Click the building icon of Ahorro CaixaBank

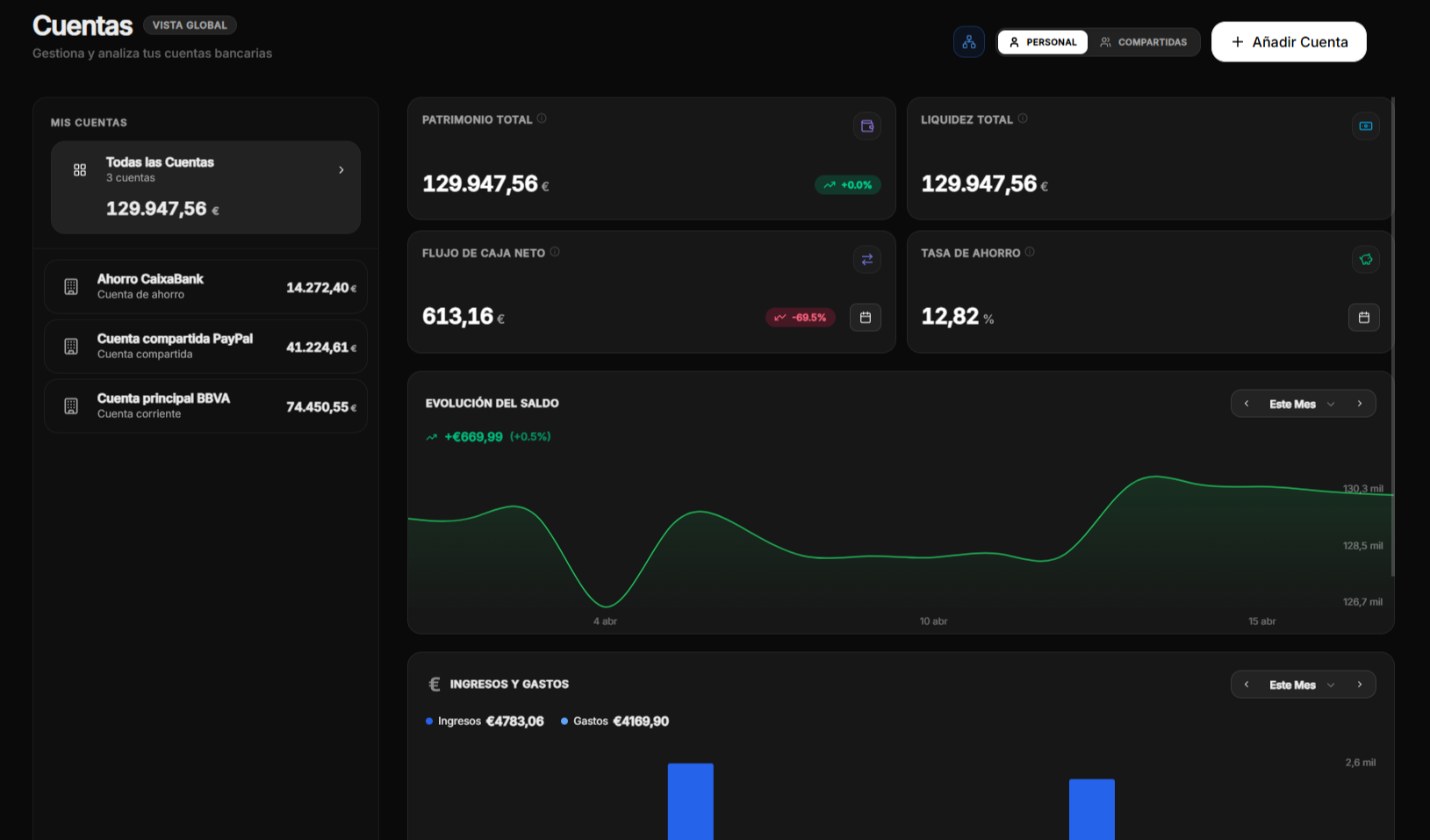point(71,286)
